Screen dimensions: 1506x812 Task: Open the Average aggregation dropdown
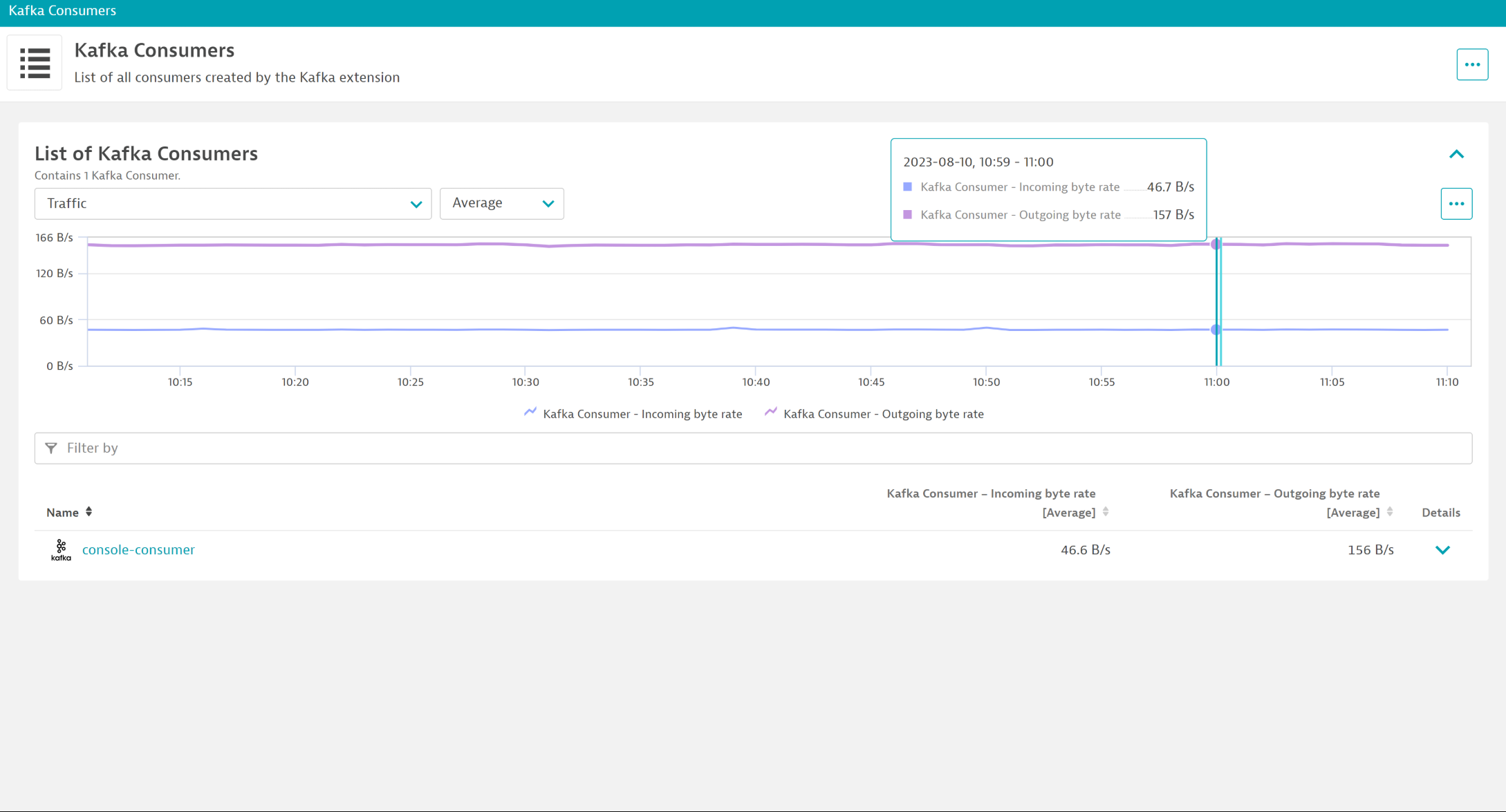(501, 204)
